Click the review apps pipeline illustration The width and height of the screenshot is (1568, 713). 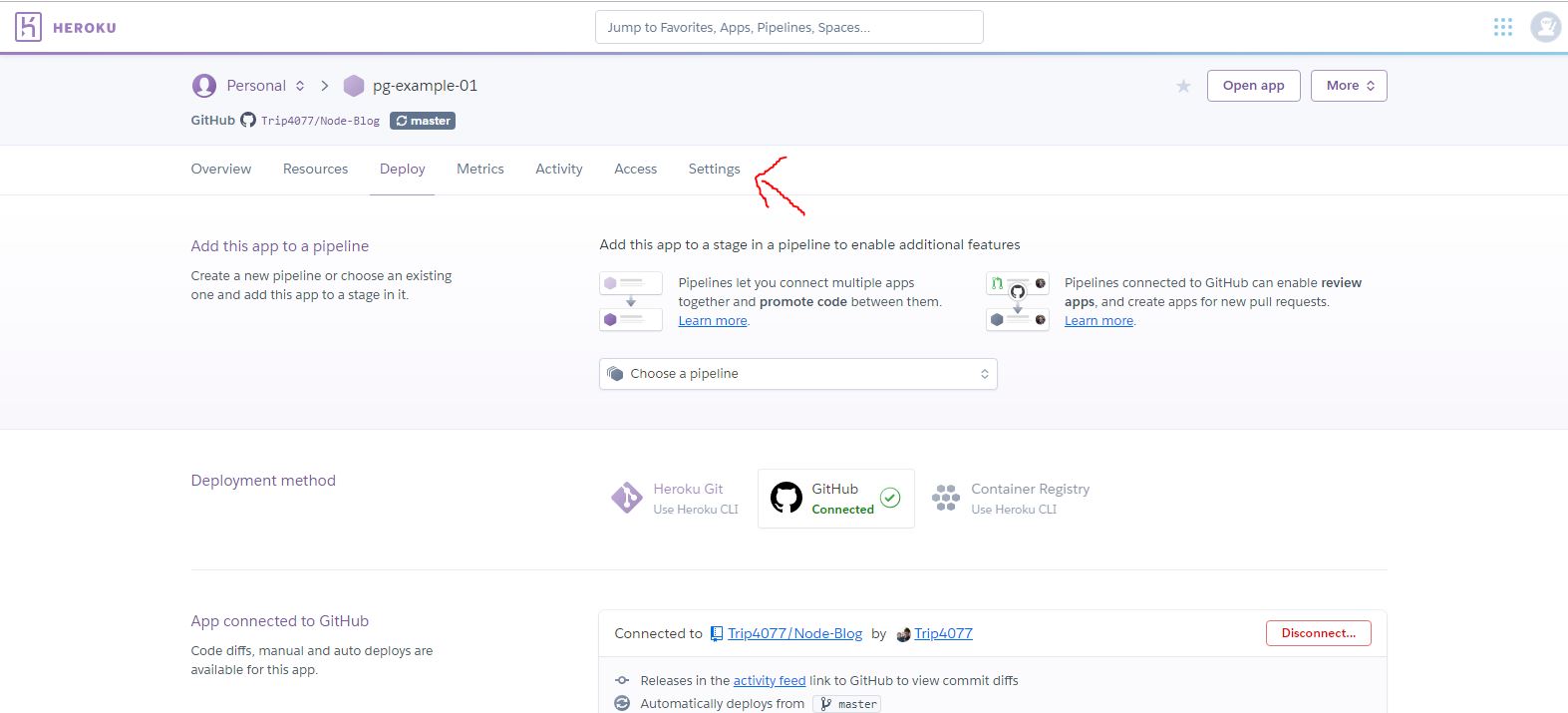coord(1018,301)
